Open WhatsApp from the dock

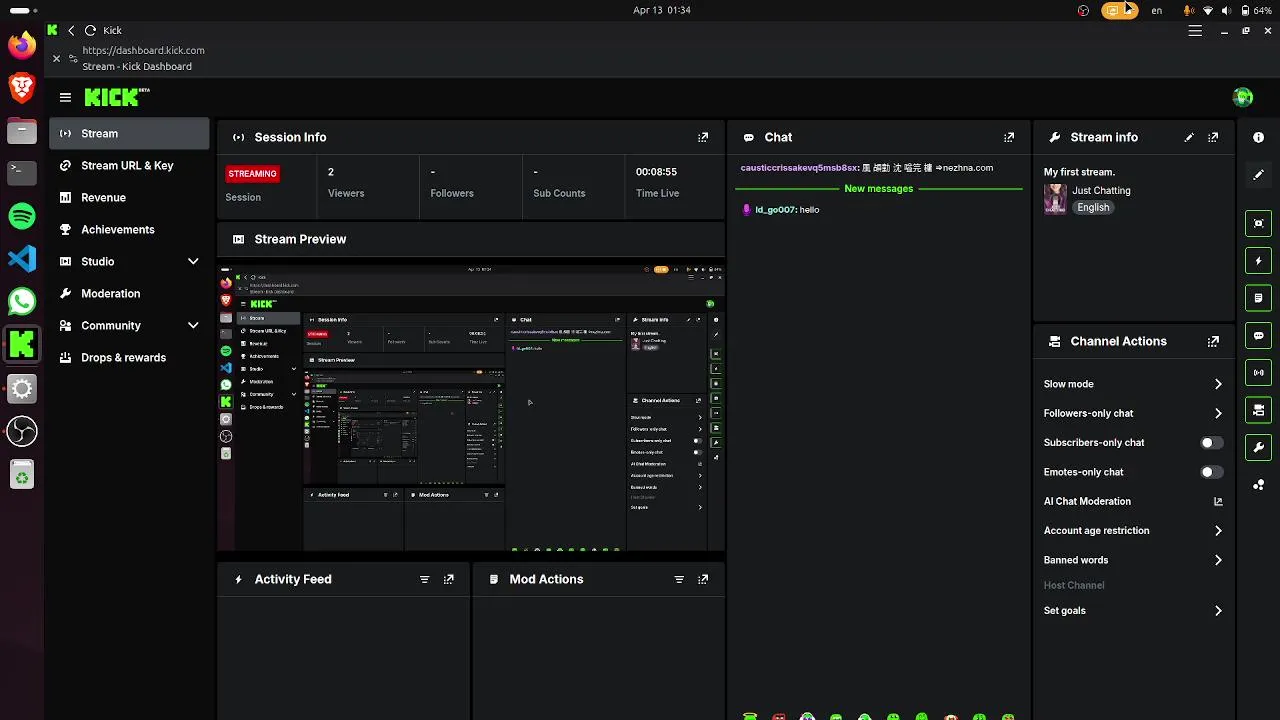tap(22, 301)
